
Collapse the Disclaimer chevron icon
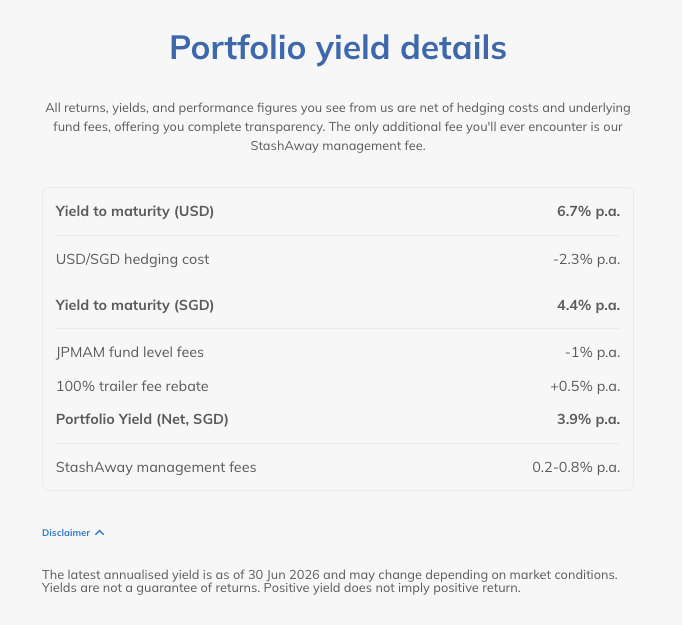click(x=100, y=533)
